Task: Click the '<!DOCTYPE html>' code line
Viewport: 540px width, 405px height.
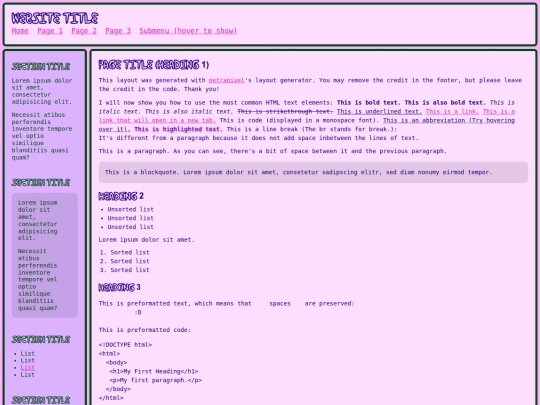Action: (x=125, y=345)
